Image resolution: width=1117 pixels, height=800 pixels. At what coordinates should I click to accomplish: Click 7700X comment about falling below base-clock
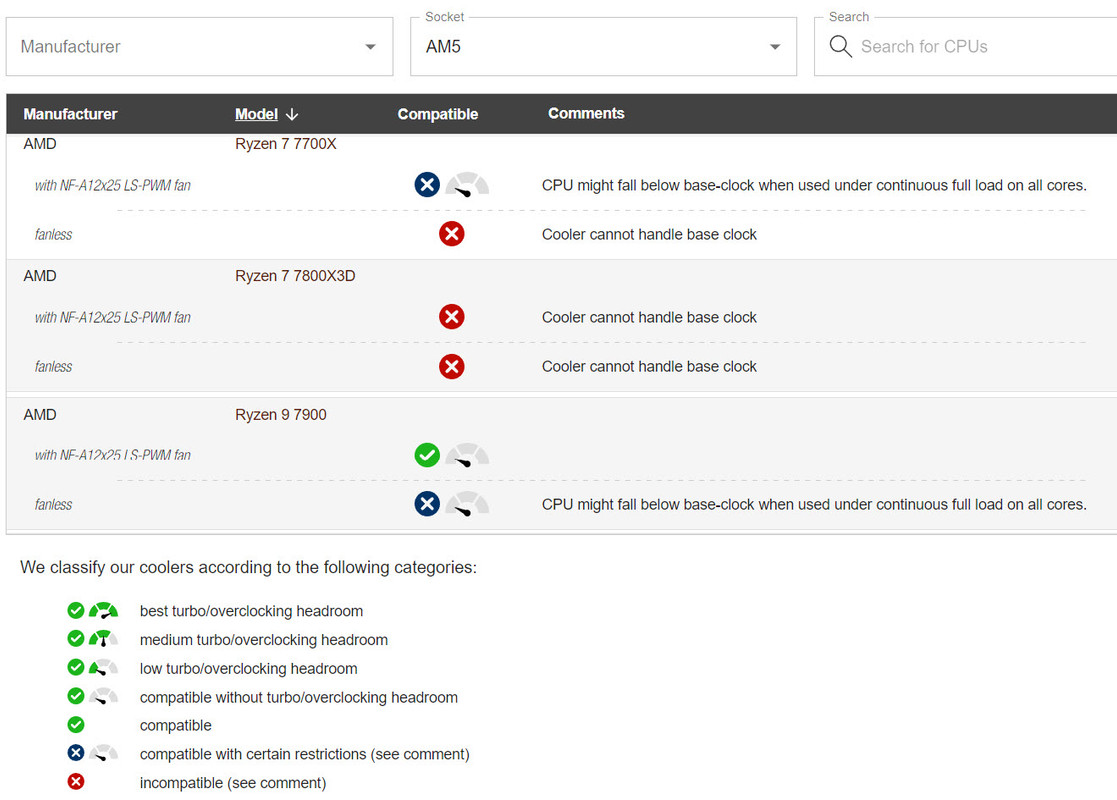814,185
